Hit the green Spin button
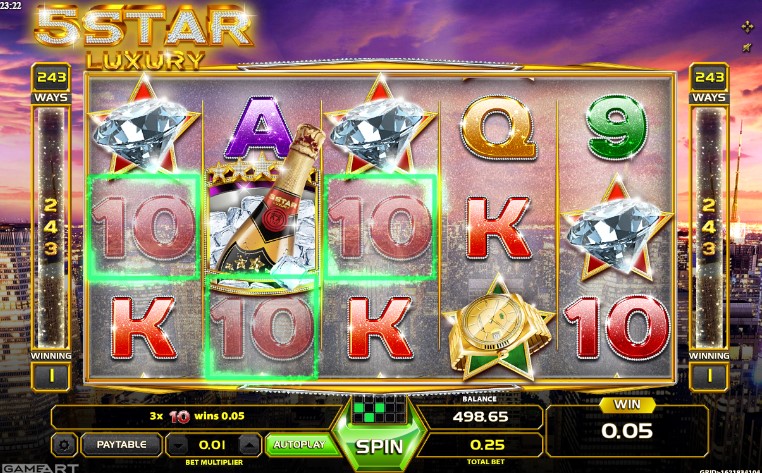 (379, 447)
